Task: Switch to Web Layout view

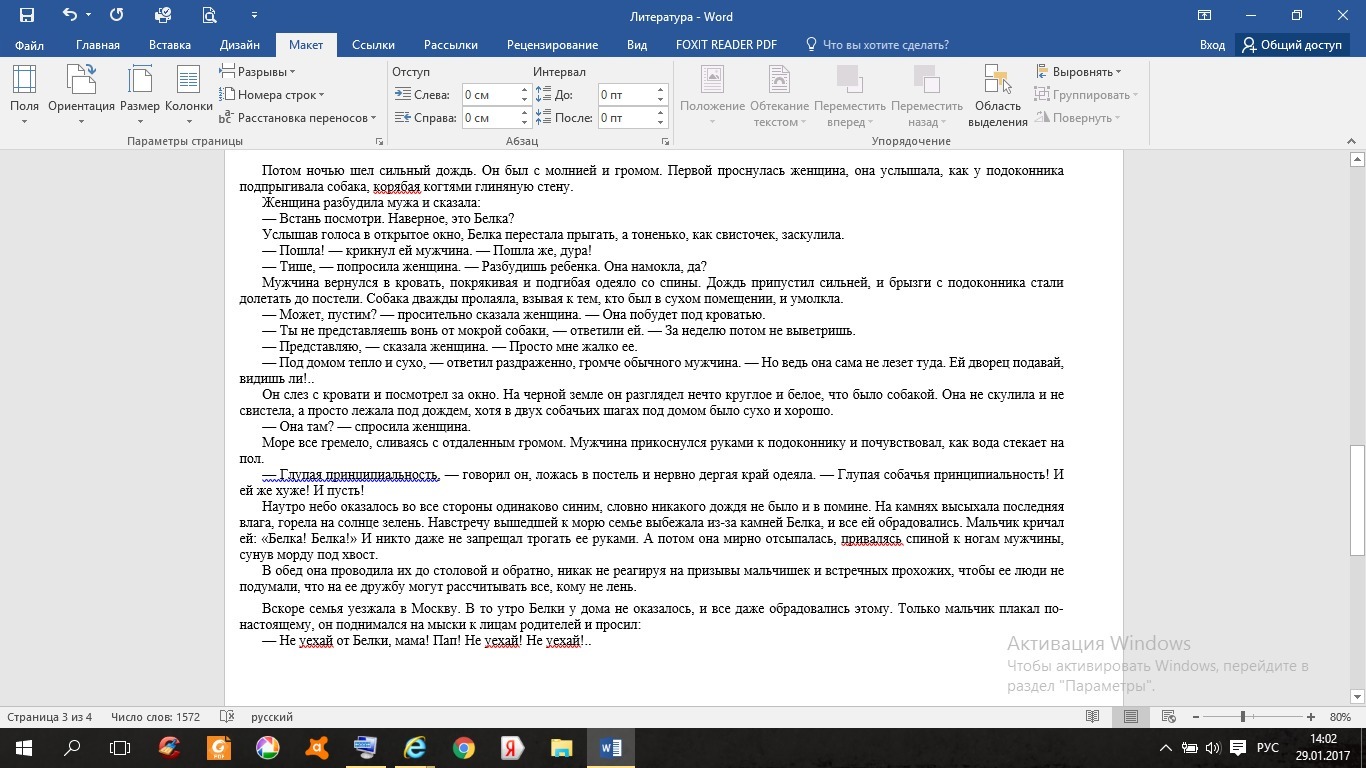Action: coord(1168,717)
